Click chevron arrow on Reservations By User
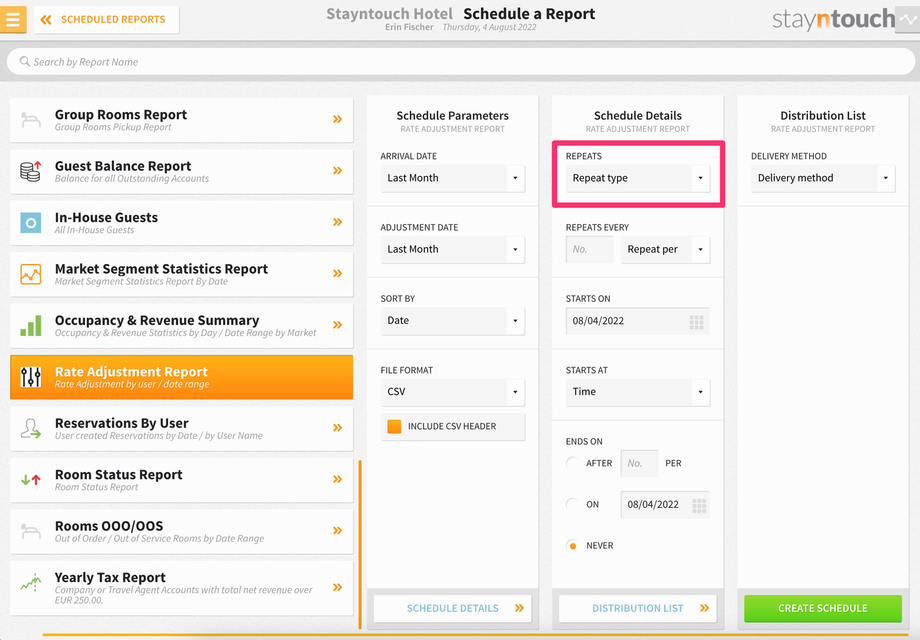 pos(337,428)
